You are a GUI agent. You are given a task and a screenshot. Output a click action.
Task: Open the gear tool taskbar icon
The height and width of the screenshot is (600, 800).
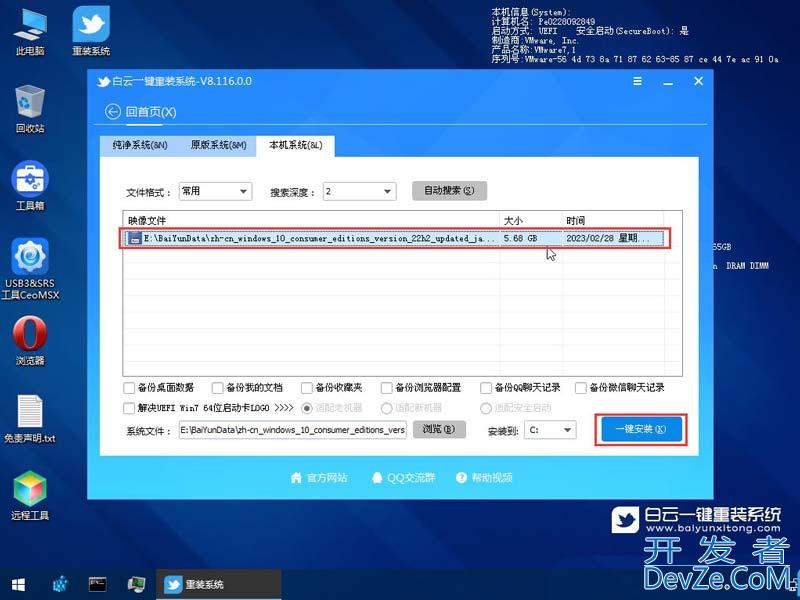pos(60,584)
